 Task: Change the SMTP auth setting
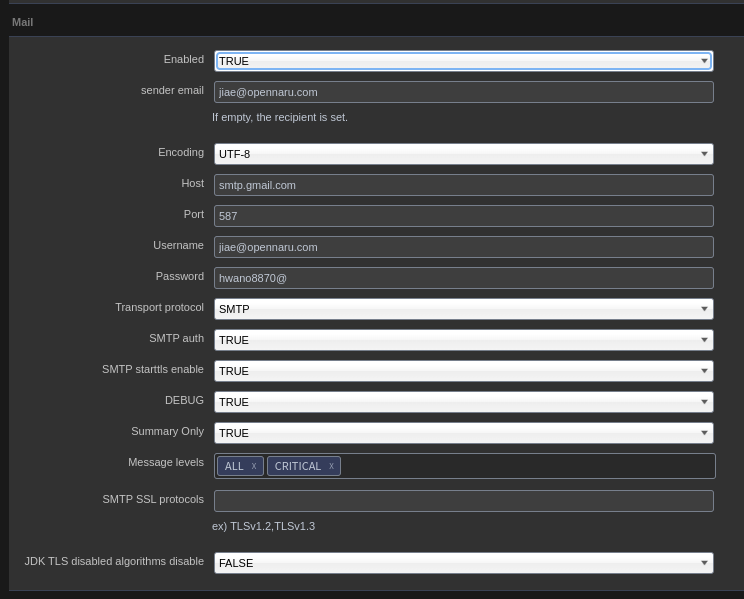click(x=463, y=340)
